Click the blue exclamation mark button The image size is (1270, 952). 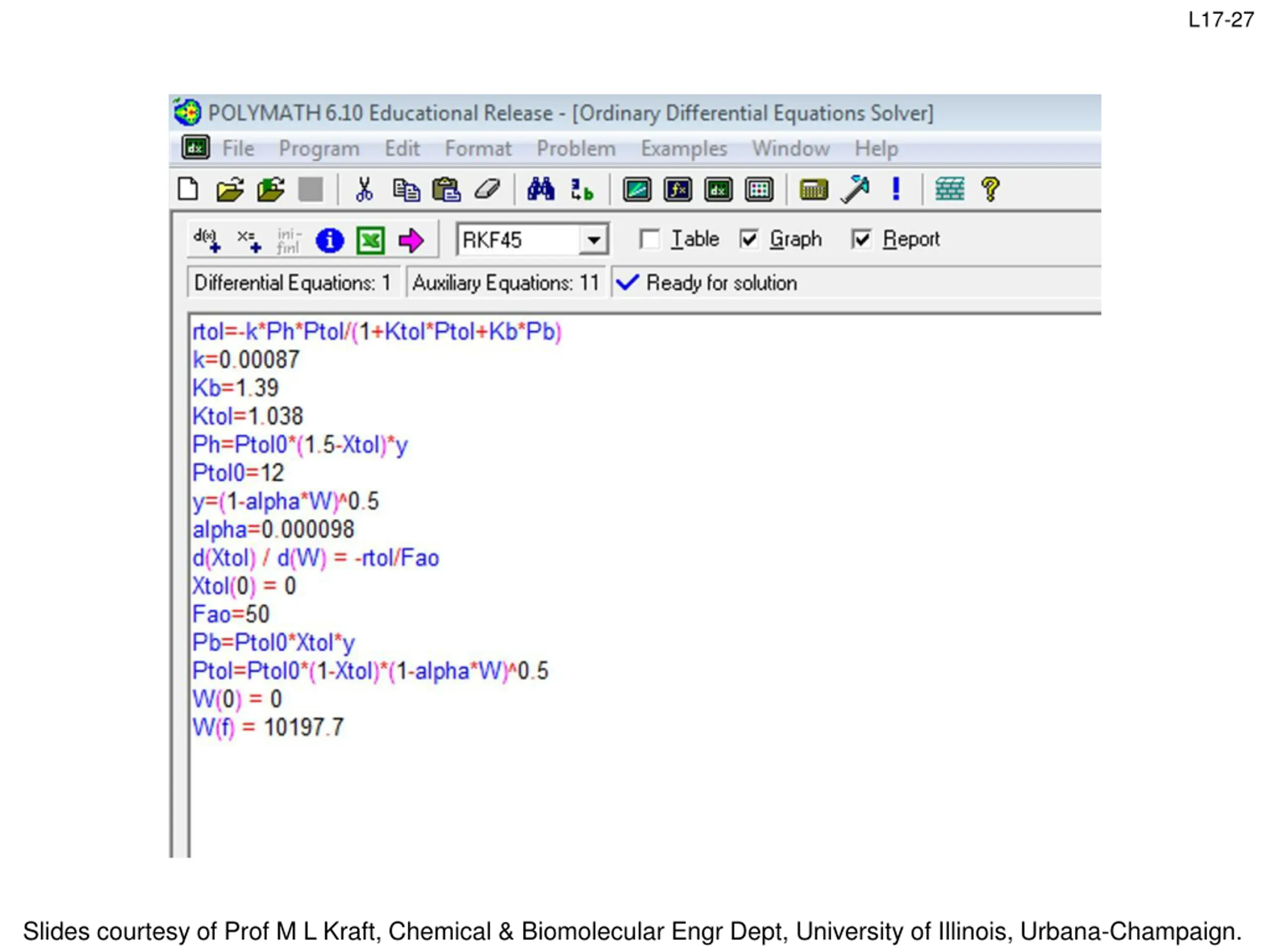pos(895,189)
